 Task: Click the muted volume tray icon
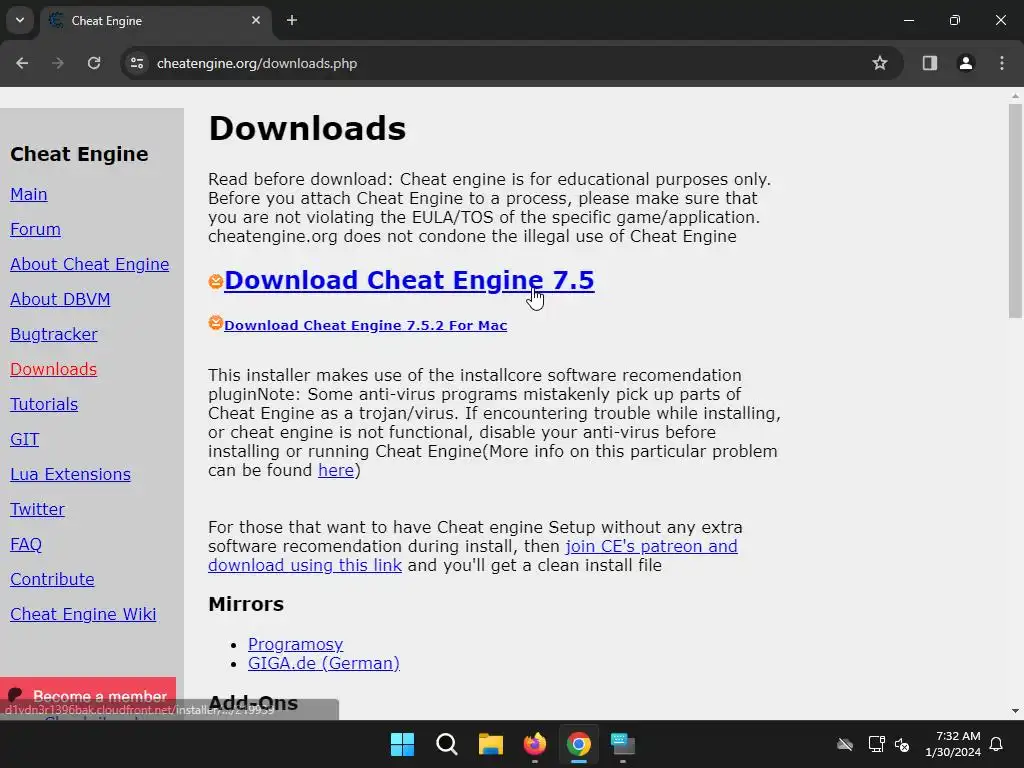[902, 744]
